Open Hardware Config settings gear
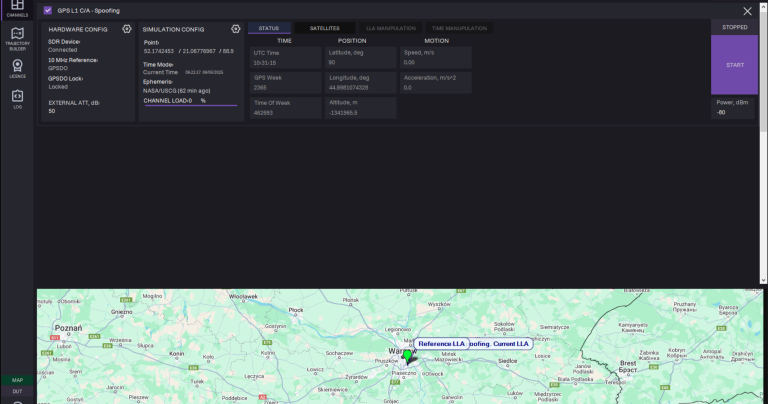 click(127, 29)
